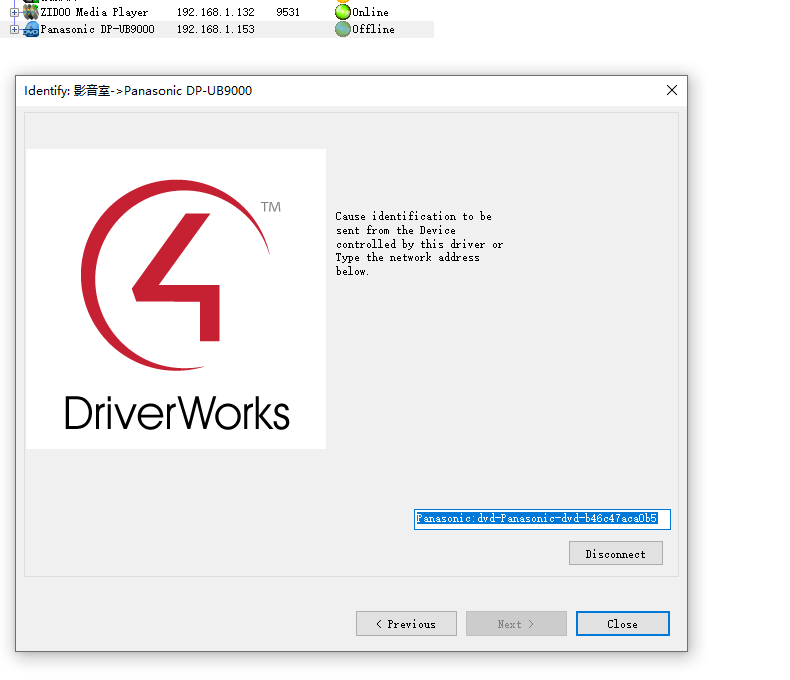Click the ZIDOO Media Player device icon
The width and height of the screenshot is (790, 680).
31,12
